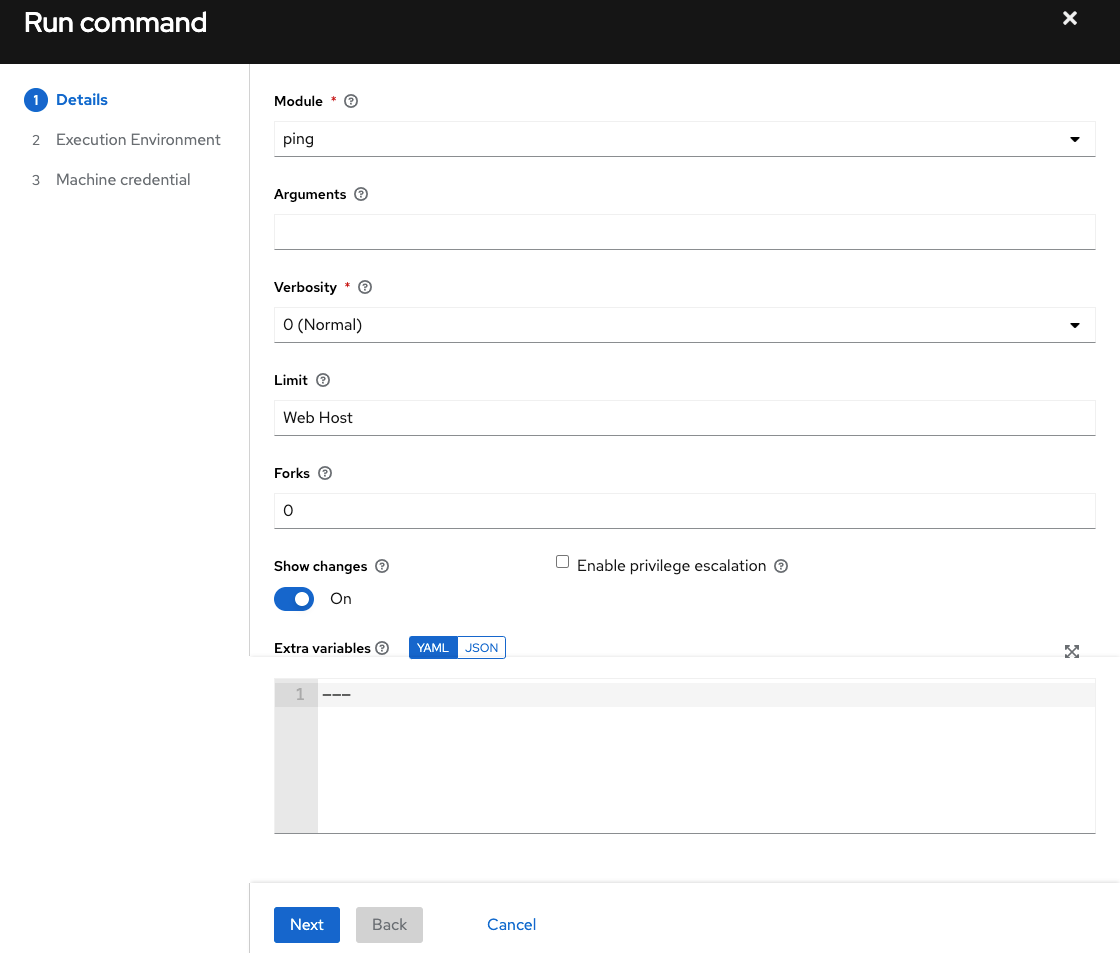1120x953 pixels.
Task: Enable privilege escalation checkbox
Action: tap(562, 561)
